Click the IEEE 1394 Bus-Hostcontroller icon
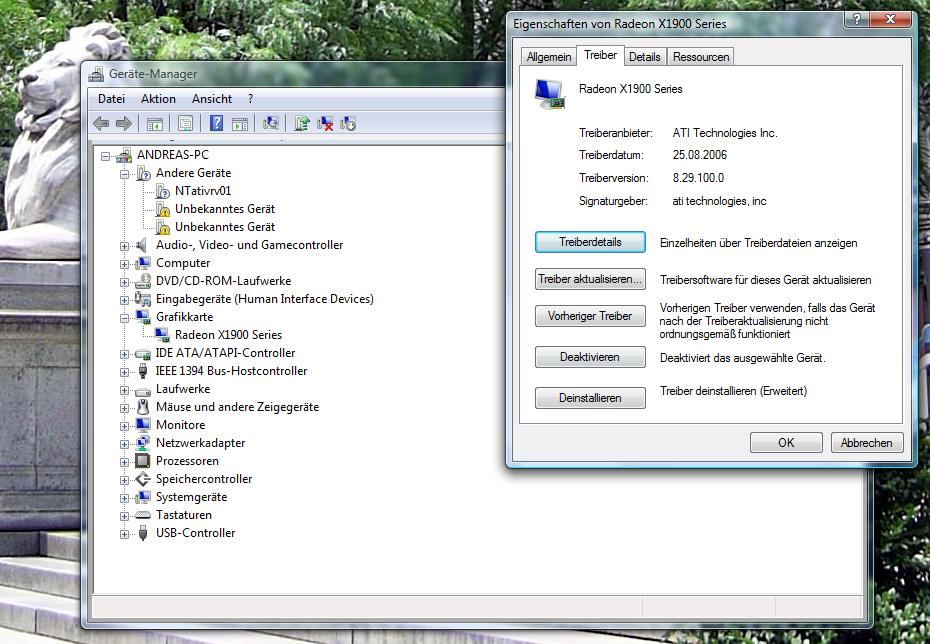Screen dimensions: 930x644 click(142, 371)
